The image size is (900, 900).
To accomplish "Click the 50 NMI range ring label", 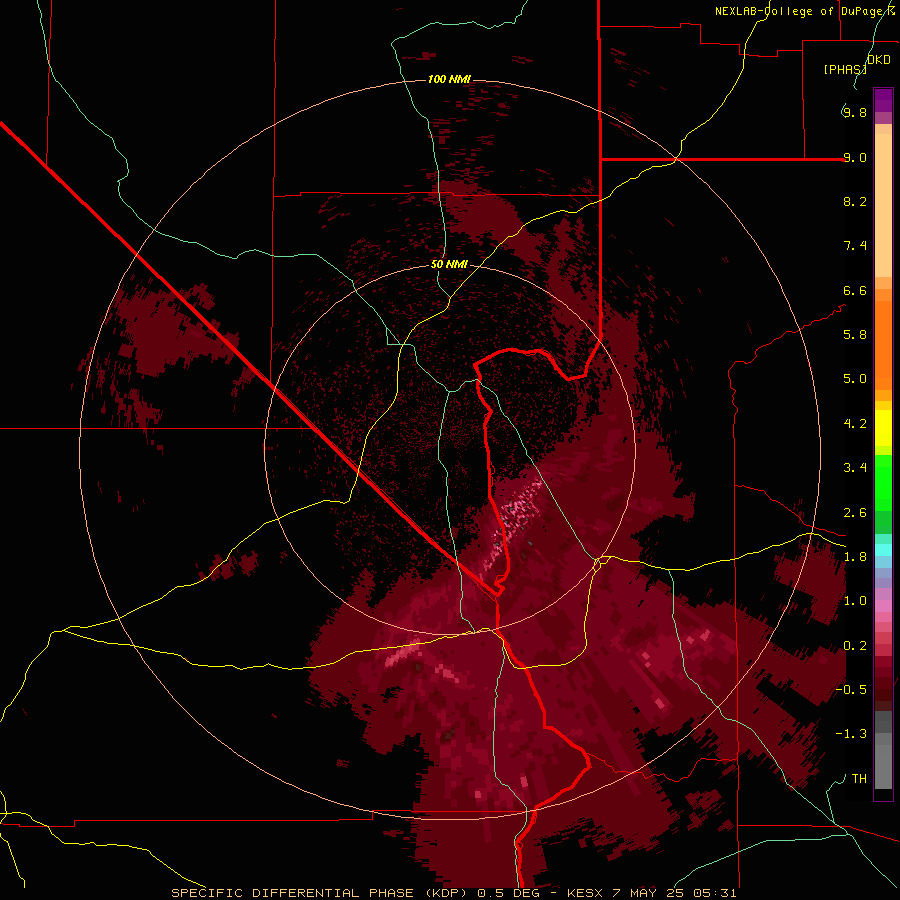I will [449, 264].
